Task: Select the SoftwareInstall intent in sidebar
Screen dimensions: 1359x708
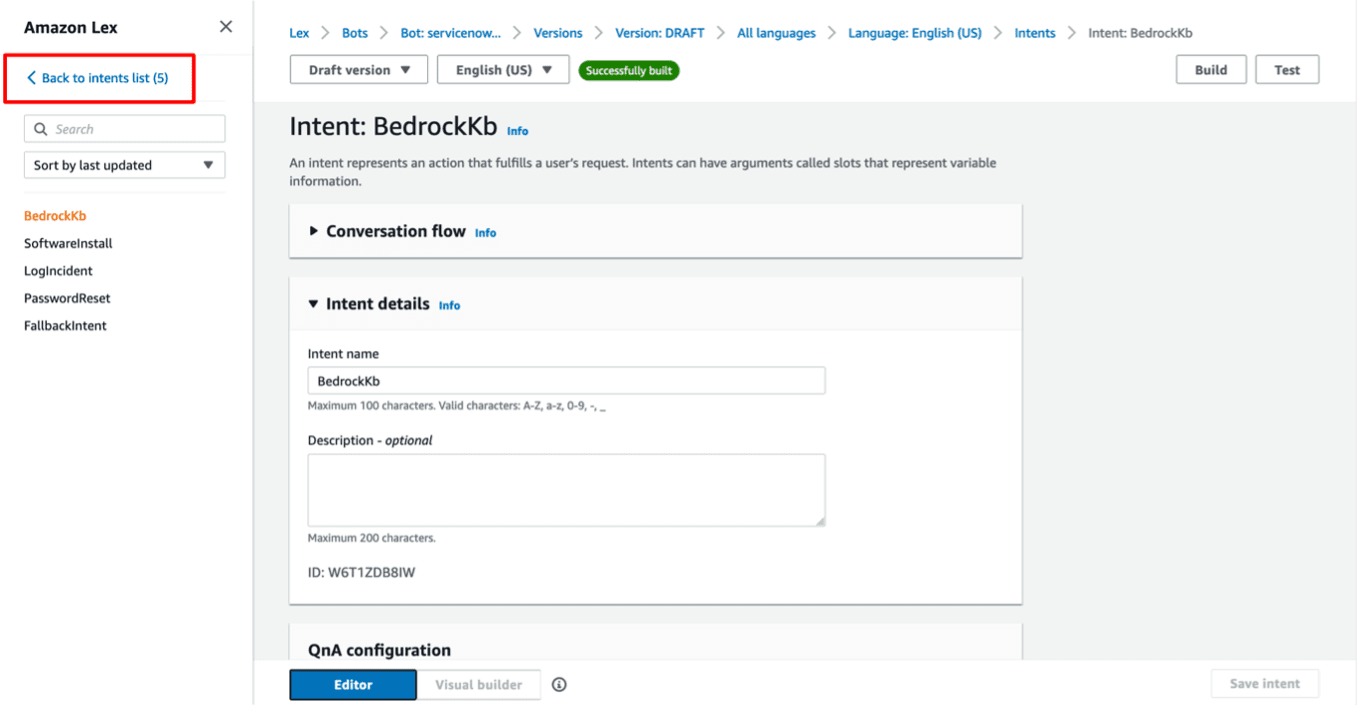Action: point(68,243)
